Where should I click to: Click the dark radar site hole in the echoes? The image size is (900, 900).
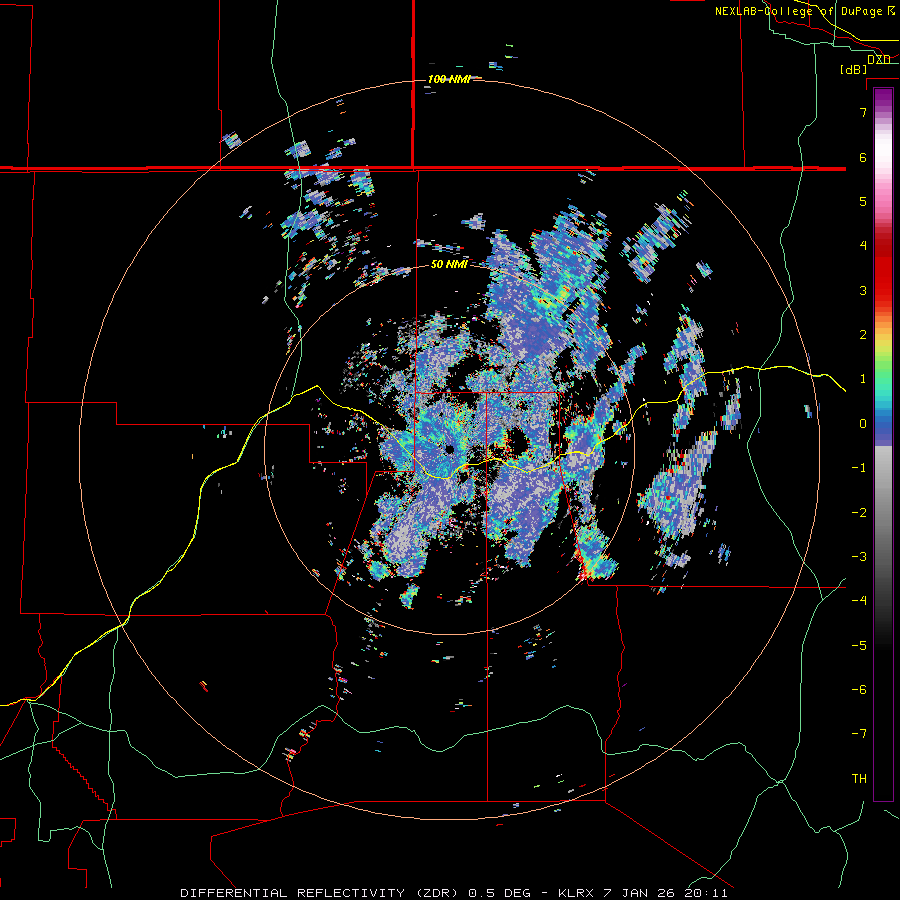click(x=449, y=449)
